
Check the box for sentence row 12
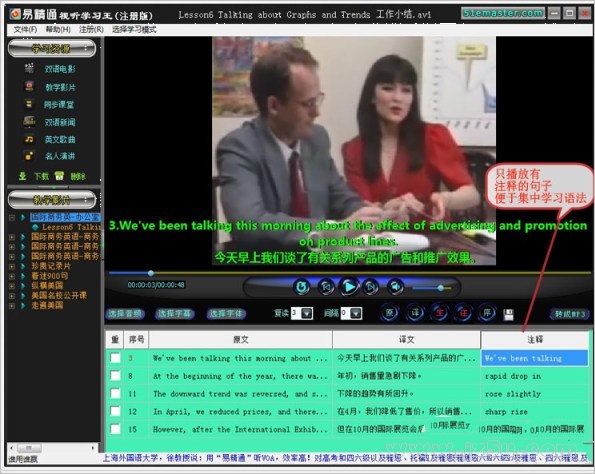[x=115, y=411]
